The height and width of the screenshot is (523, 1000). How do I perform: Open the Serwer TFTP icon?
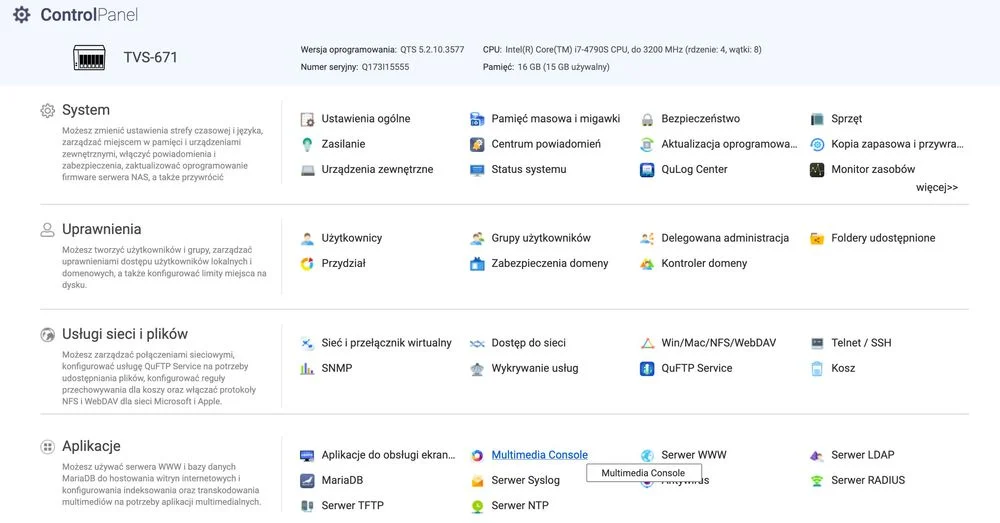pyautogui.click(x=307, y=506)
